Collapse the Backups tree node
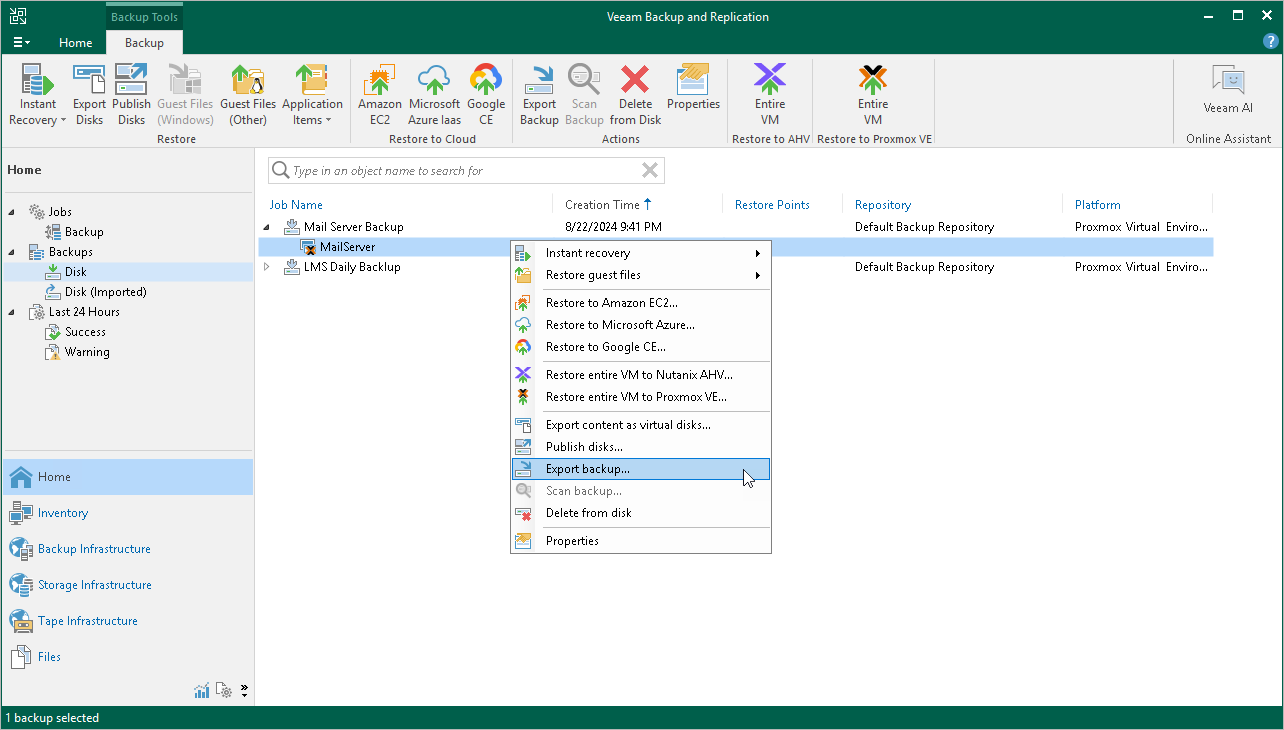The width and height of the screenshot is (1284, 730). pos(13,252)
